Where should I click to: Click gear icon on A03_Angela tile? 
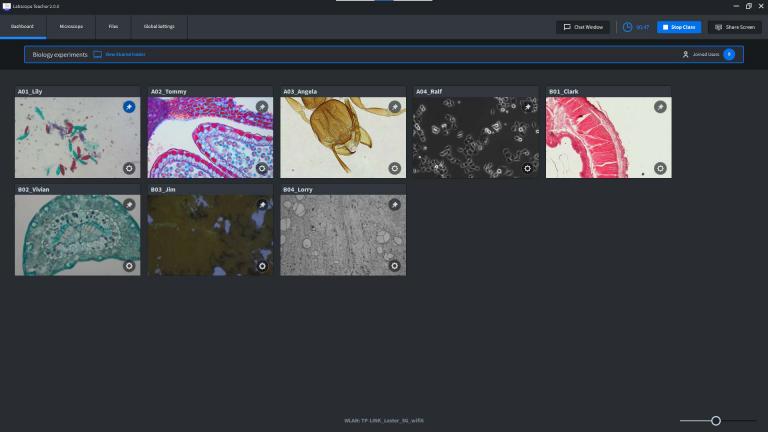point(394,168)
